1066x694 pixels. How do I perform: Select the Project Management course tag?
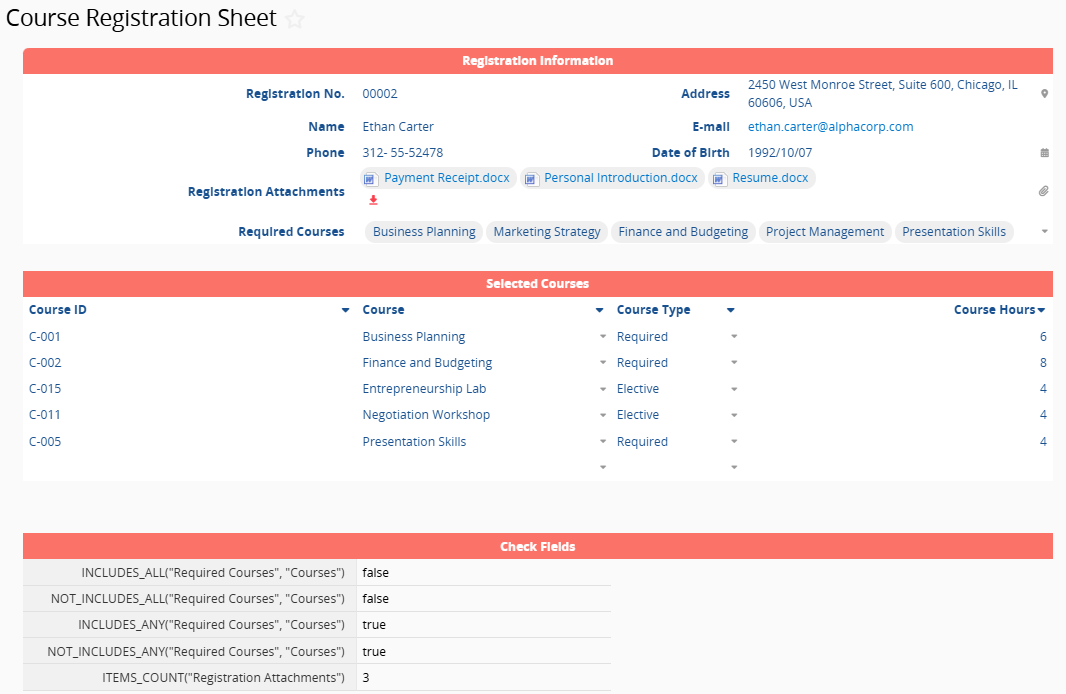tap(824, 232)
